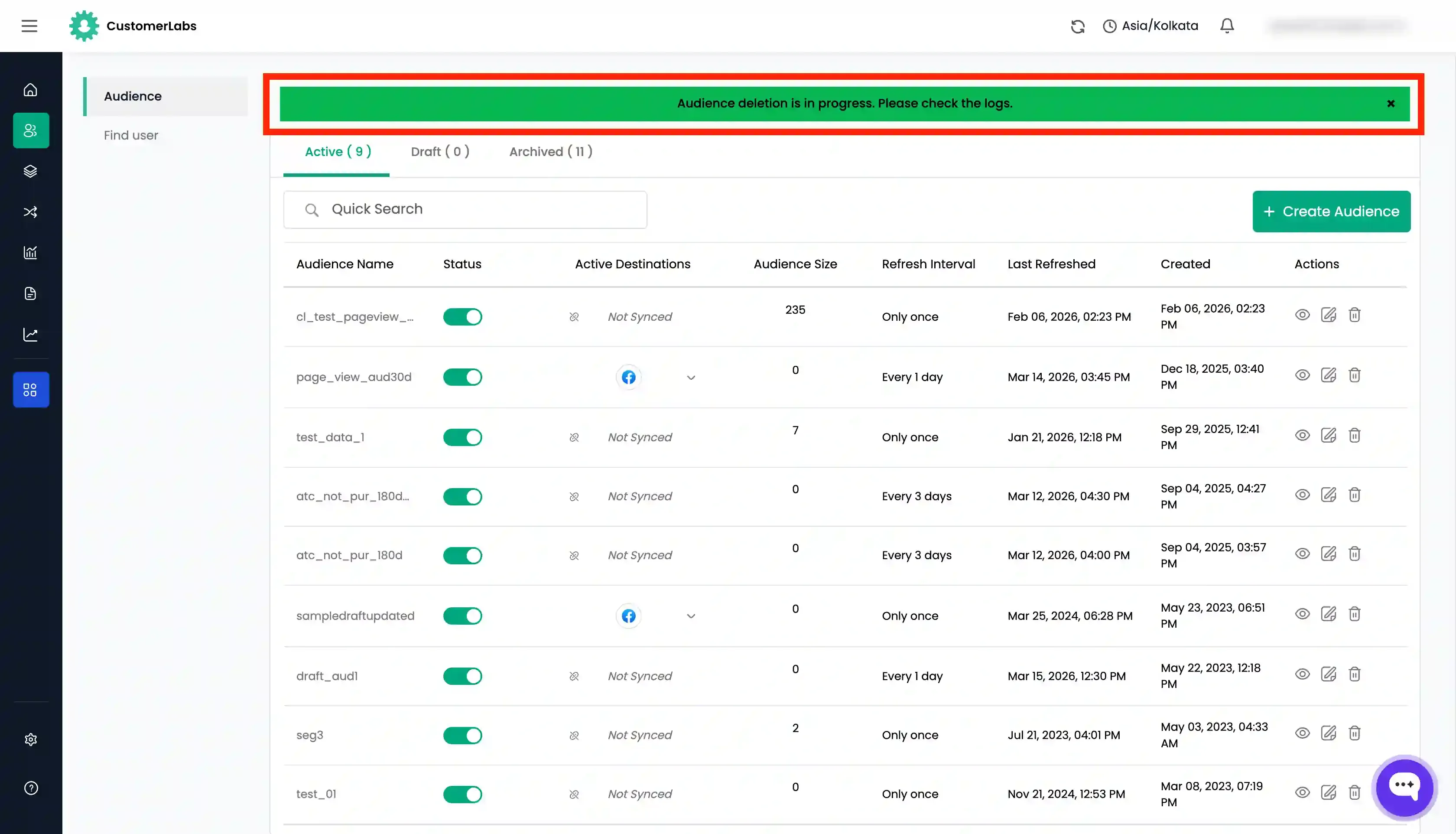Edit the page_view_aud30d audience
Screen dimensions: 1456x834
pyautogui.click(x=1328, y=375)
